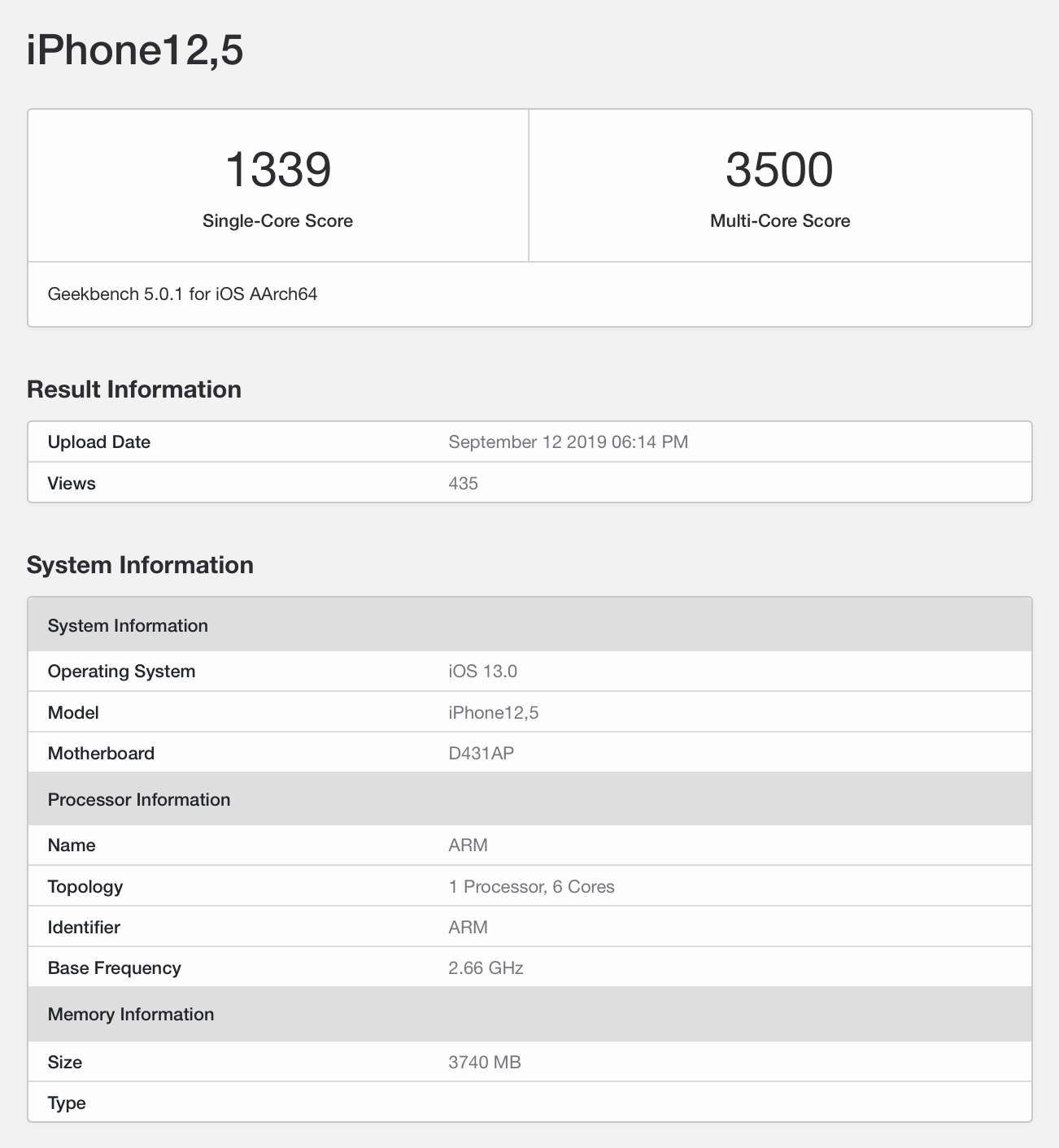Viewport: 1059px width, 1148px height.
Task: Select the ARM value in Name row
Action: pyautogui.click(x=468, y=846)
